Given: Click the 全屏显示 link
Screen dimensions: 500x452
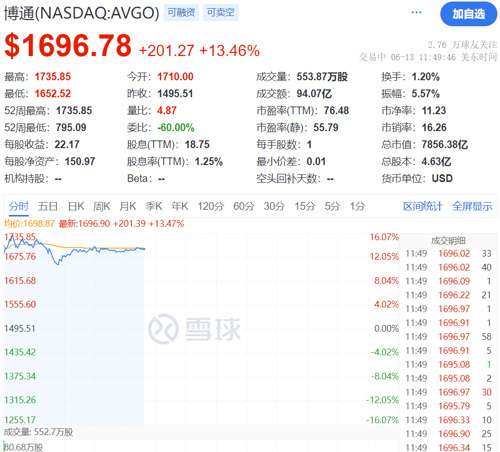Looking at the screenshot, I should (x=472, y=206).
